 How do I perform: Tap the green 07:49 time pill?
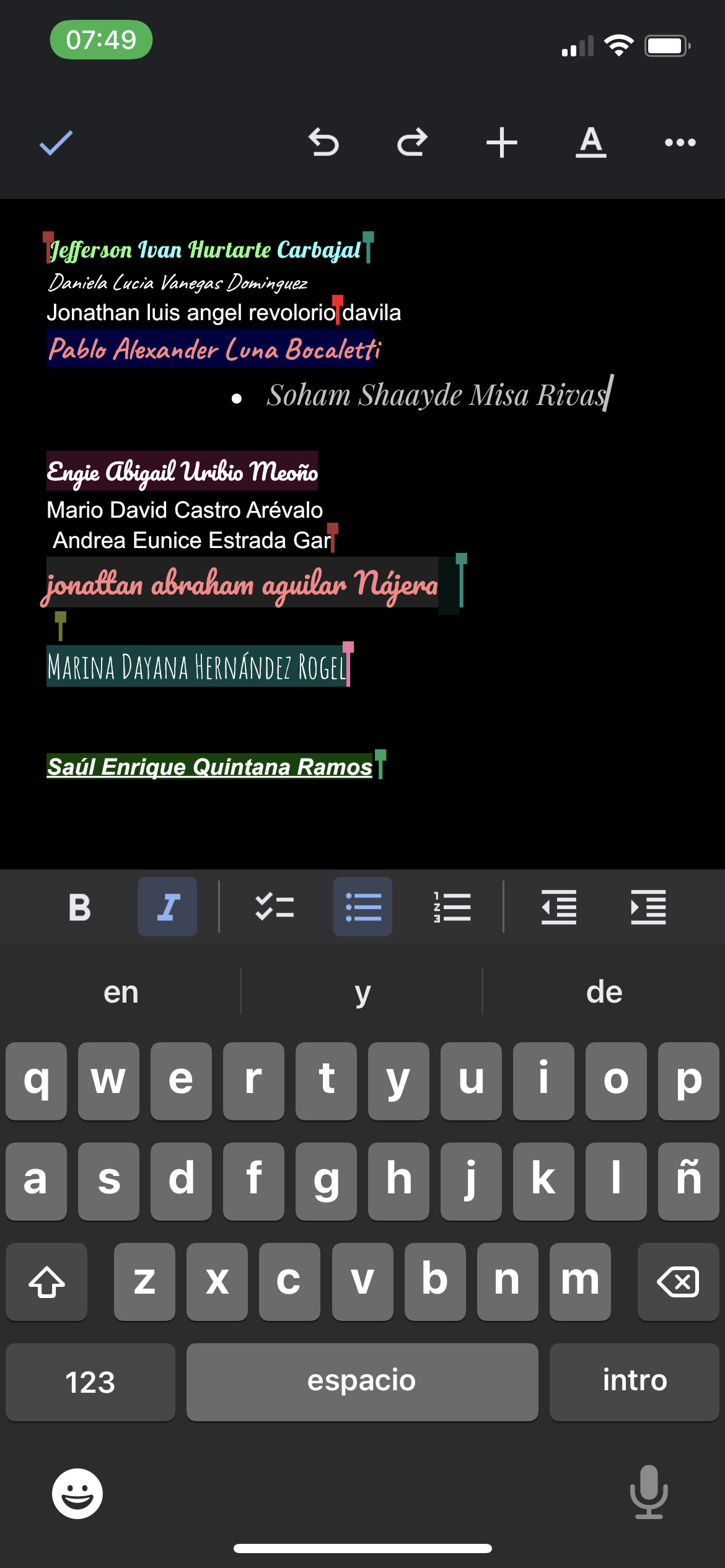click(101, 40)
